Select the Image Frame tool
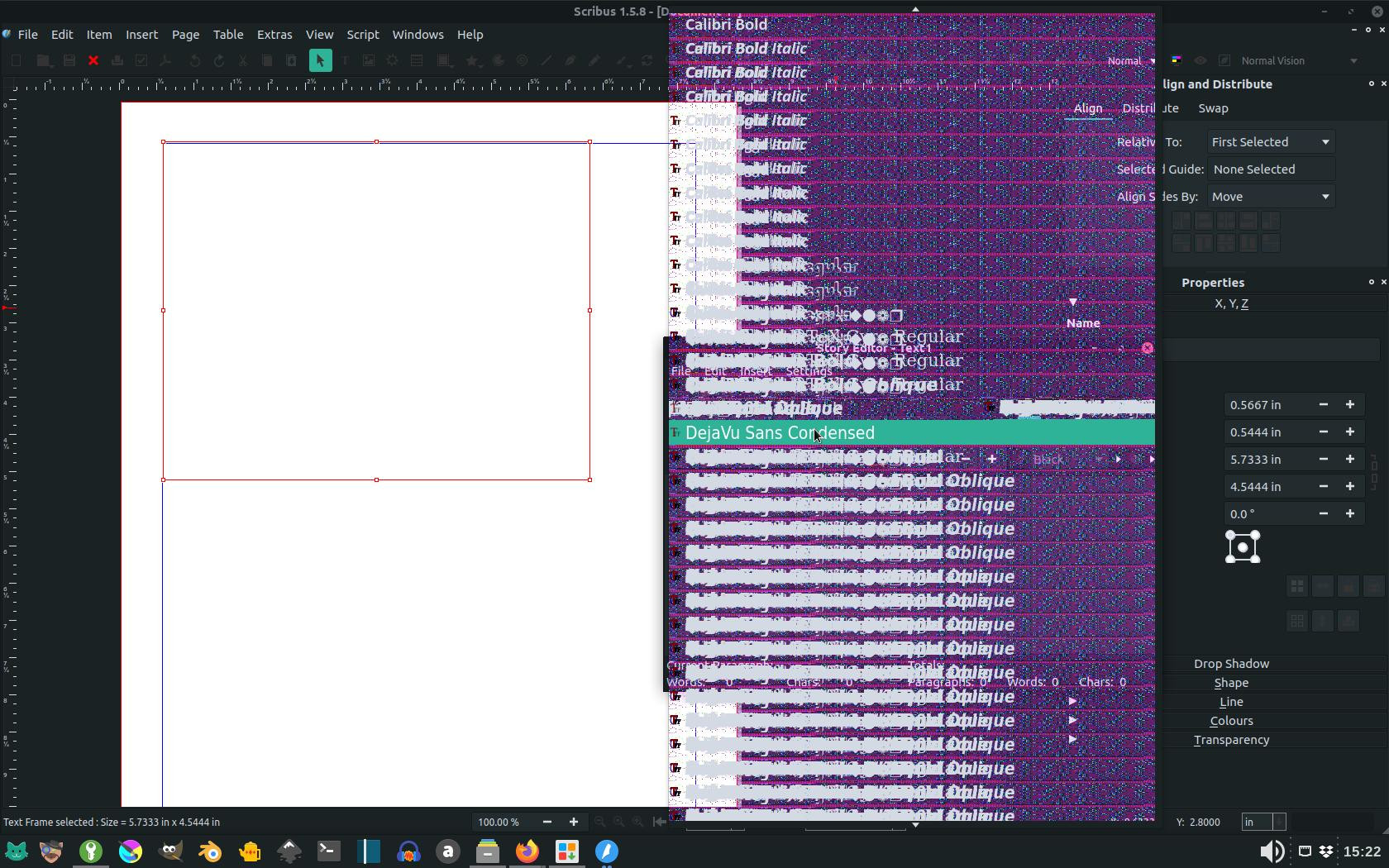The image size is (1389, 868). coord(369,60)
